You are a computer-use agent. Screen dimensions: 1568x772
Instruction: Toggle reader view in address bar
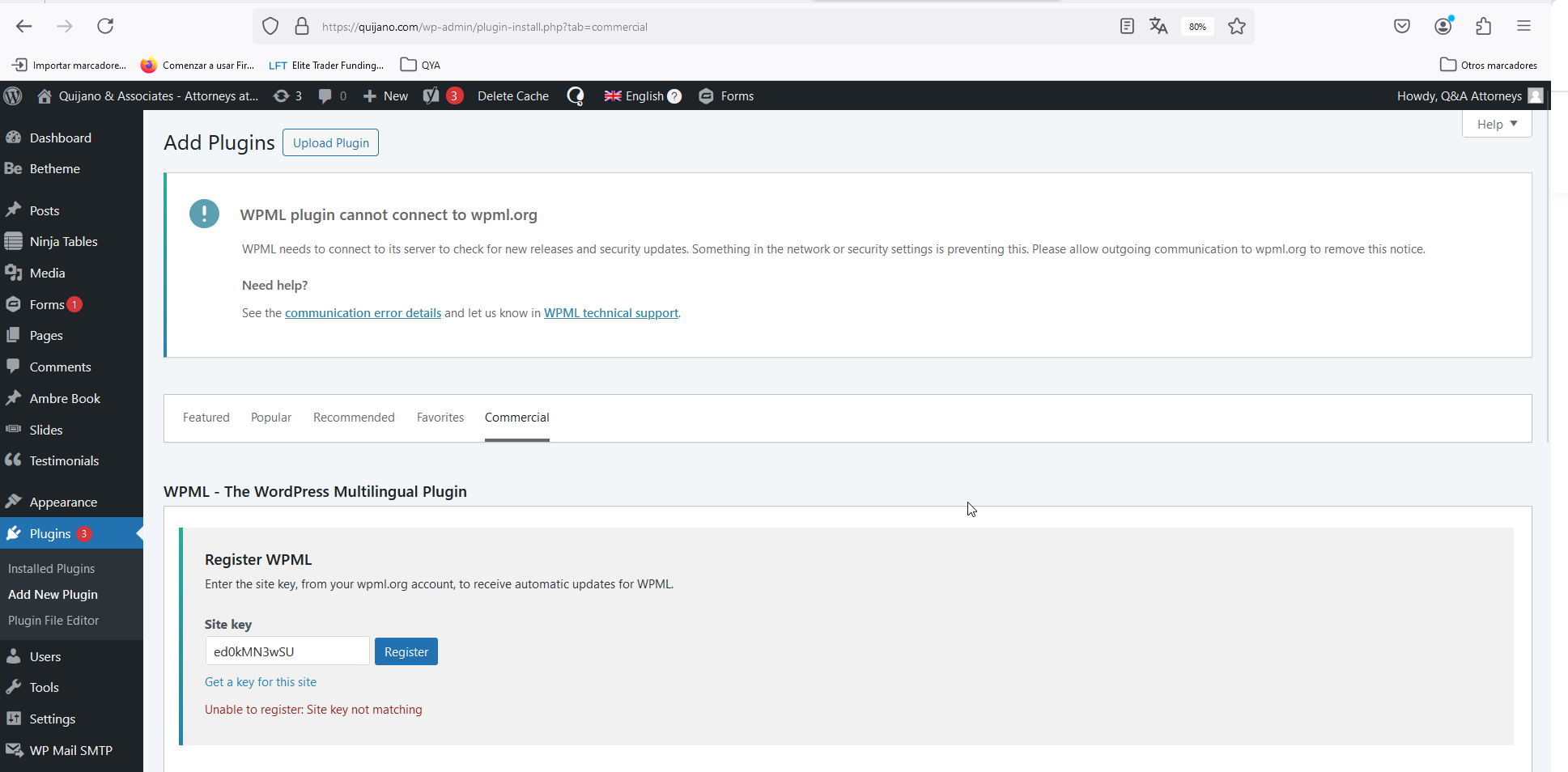point(1127,27)
